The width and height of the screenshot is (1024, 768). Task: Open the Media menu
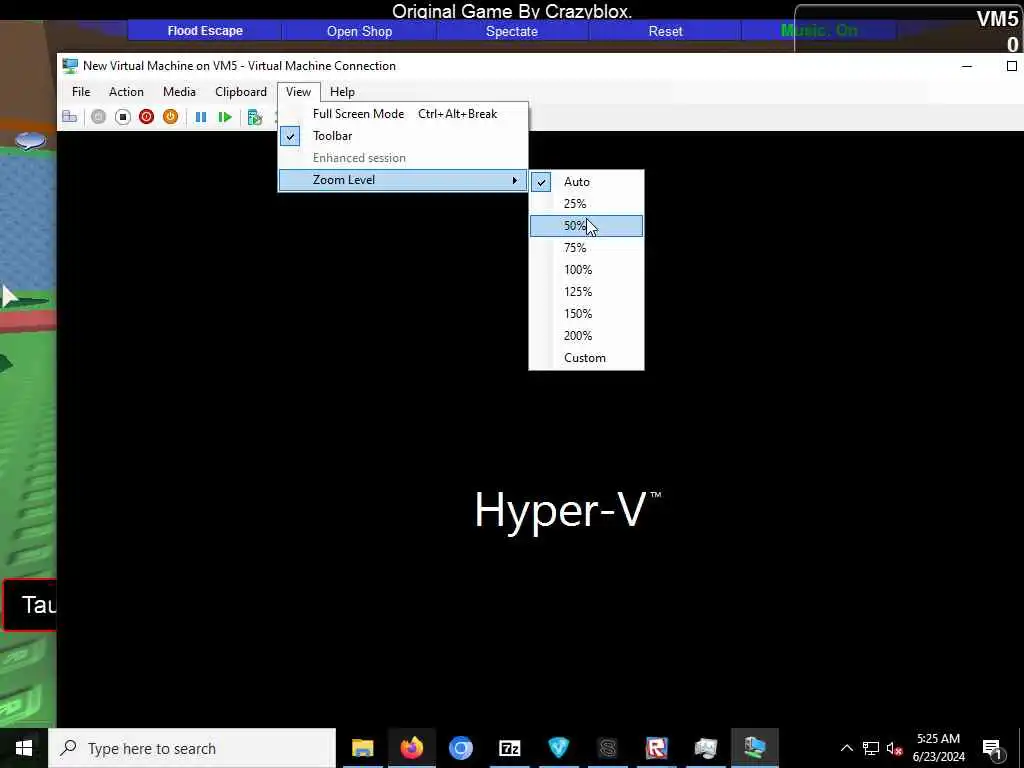tap(179, 91)
